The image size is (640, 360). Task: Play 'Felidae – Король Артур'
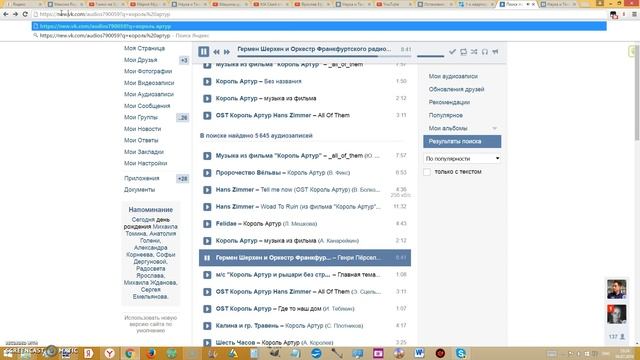pos(207,224)
